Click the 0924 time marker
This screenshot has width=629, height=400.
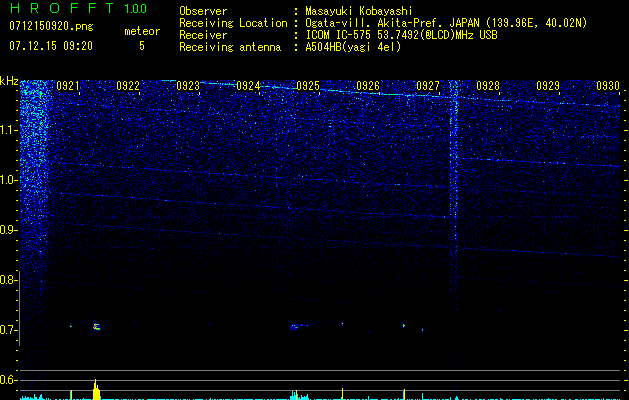248,86
